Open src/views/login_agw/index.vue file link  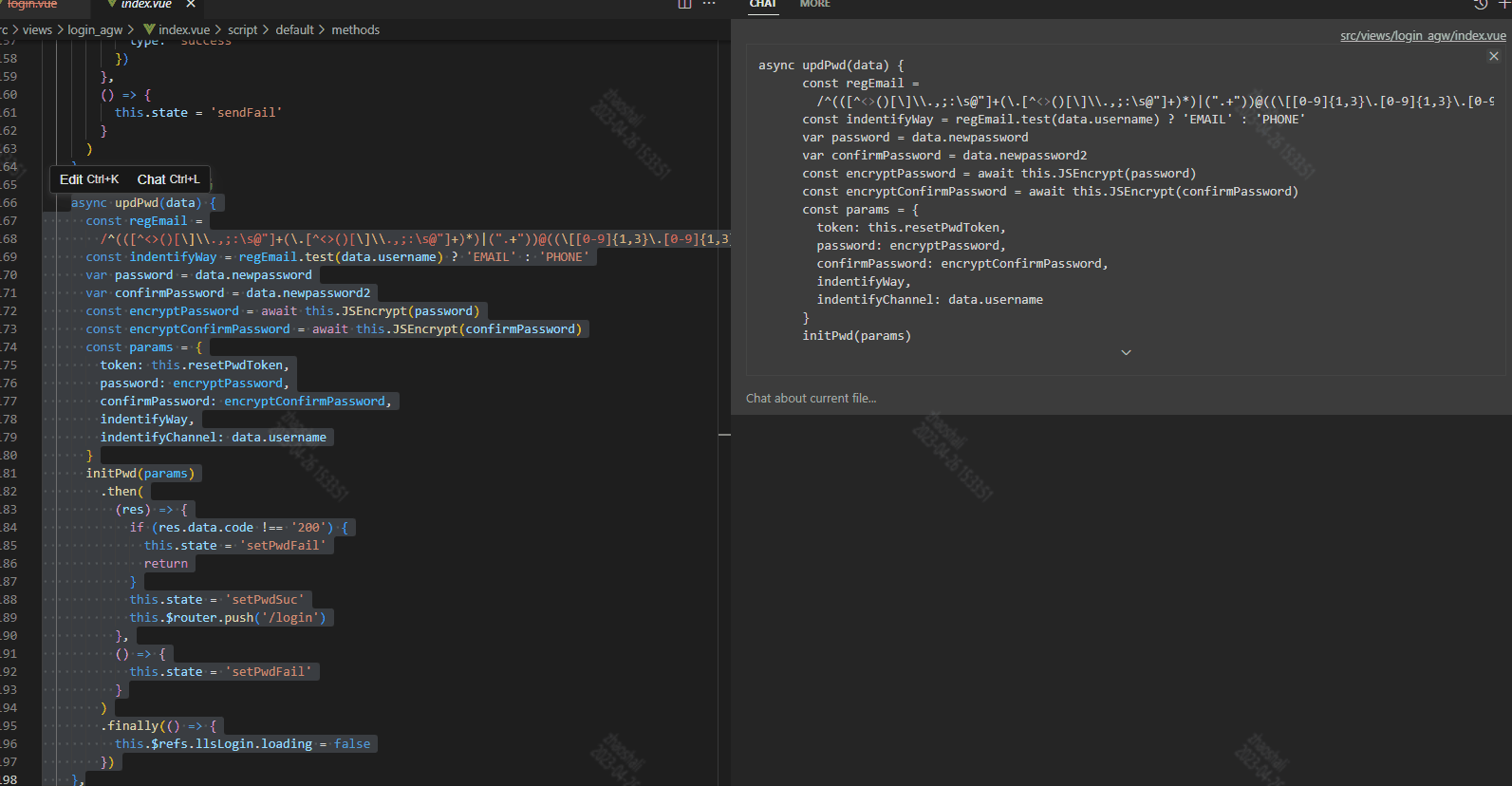coord(1423,36)
